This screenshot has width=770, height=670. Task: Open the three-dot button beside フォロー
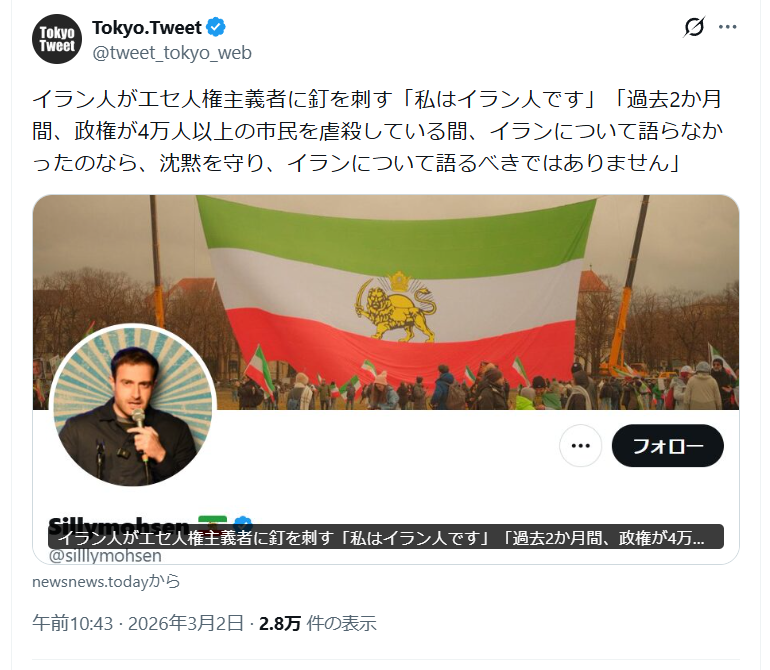click(x=580, y=446)
